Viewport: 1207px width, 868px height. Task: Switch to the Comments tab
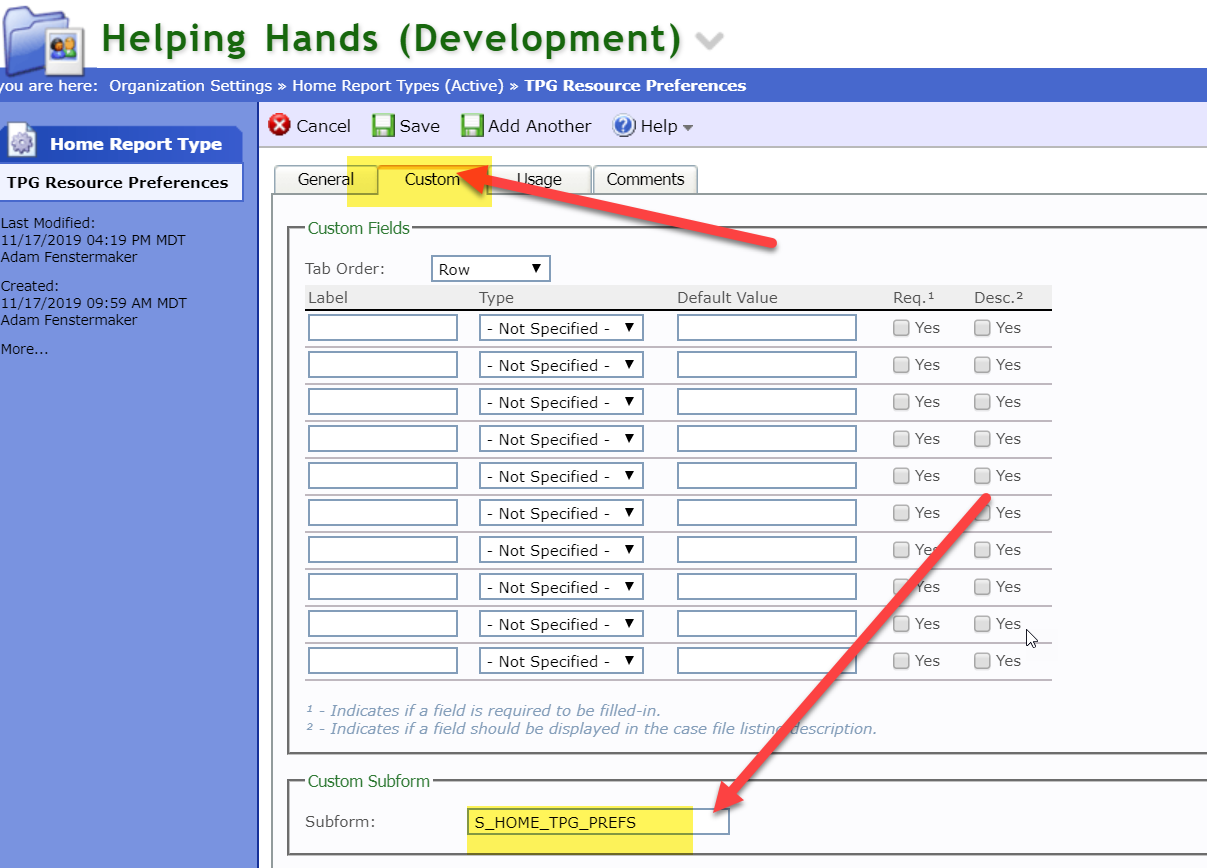645,180
